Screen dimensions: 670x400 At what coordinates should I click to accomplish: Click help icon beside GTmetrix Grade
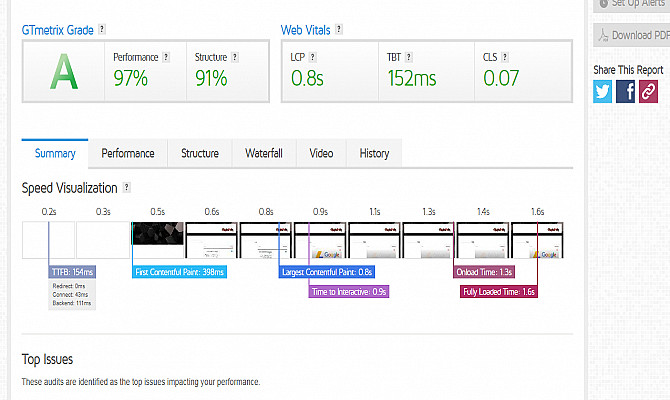tap(103, 30)
